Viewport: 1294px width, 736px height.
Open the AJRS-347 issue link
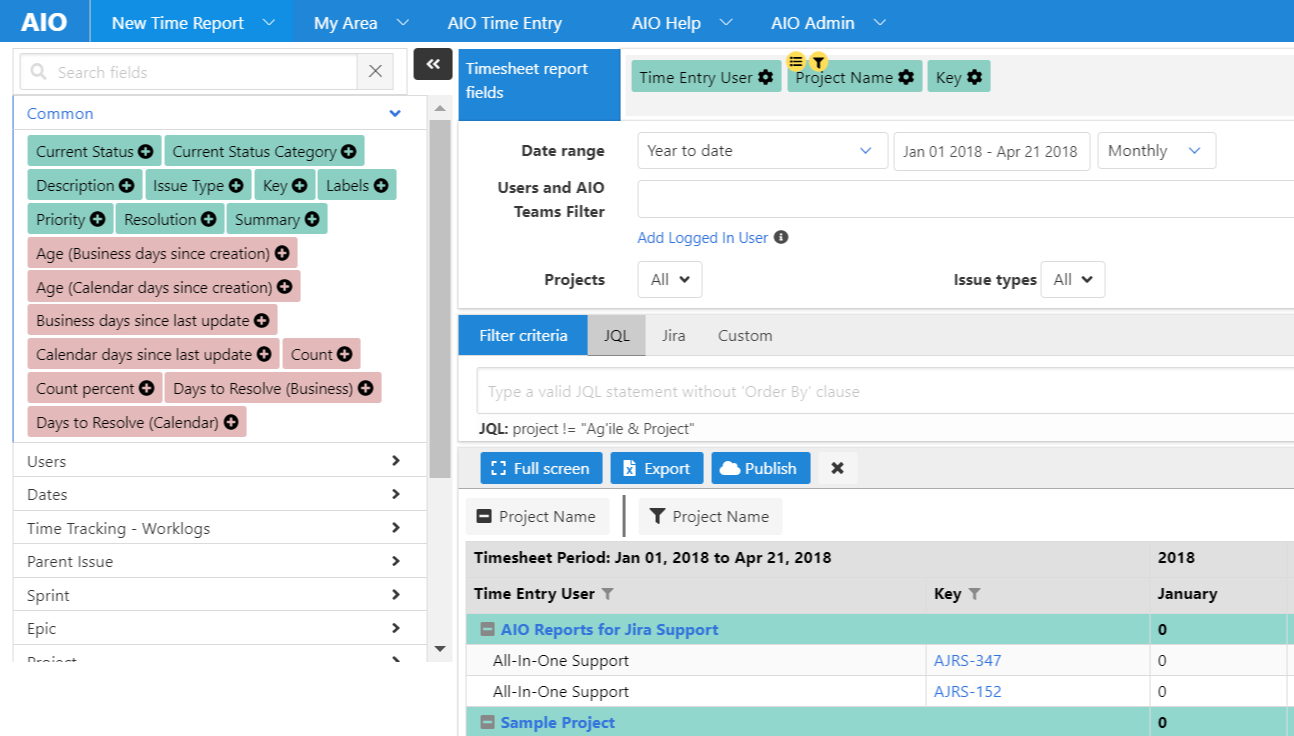(x=967, y=661)
